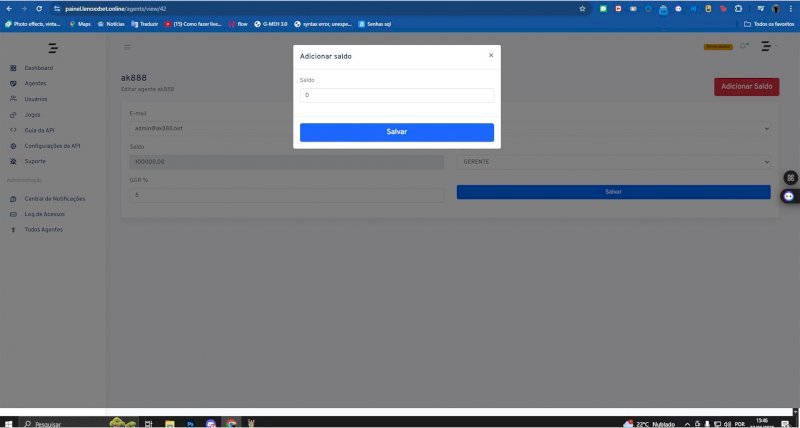Go forward in the browser
The image size is (800, 428).
pos(24,9)
